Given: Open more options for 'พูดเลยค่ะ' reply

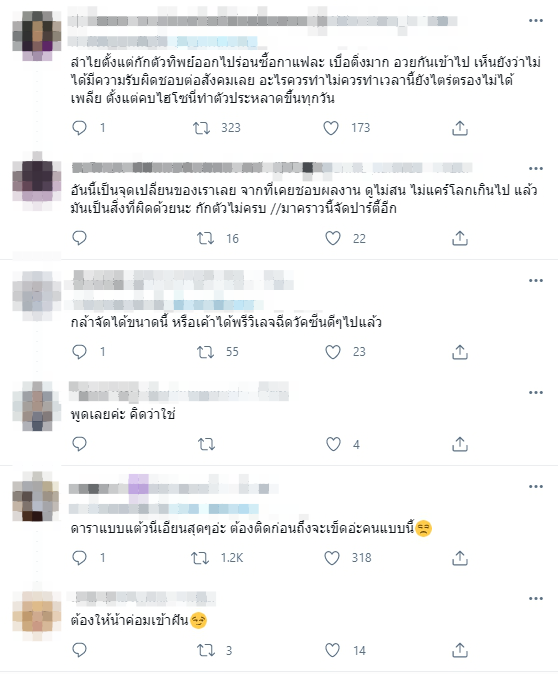Looking at the screenshot, I should pos(536,392).
